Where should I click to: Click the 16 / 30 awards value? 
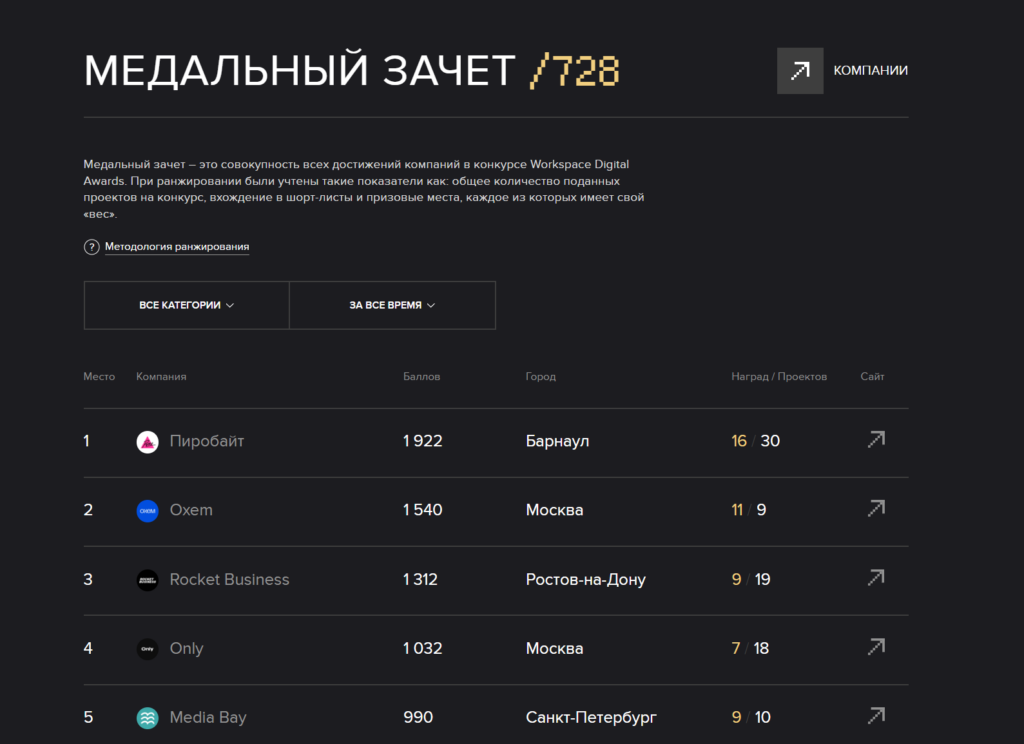[x=756, y=441]
